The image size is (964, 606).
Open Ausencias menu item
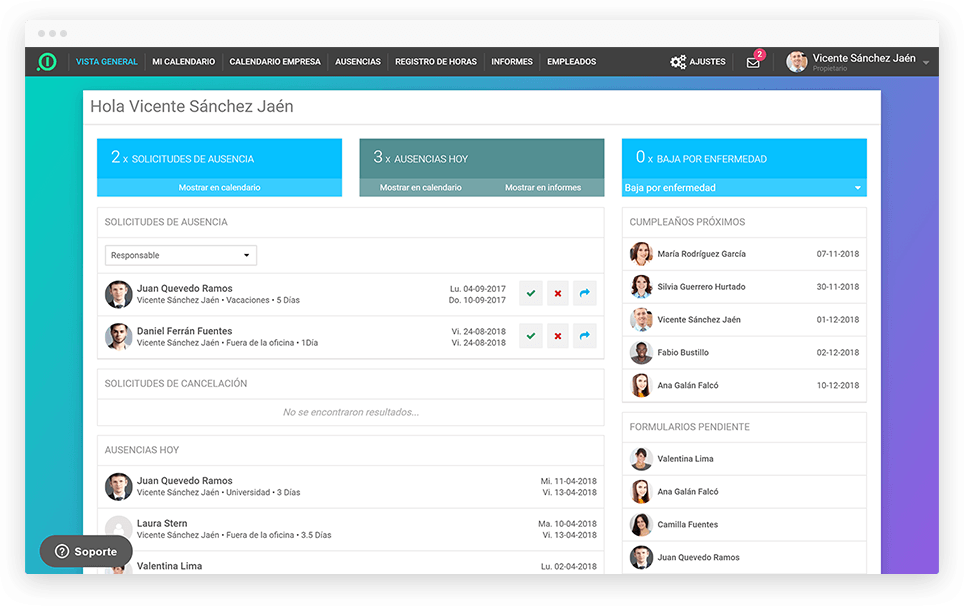click(x=358, y=61)
